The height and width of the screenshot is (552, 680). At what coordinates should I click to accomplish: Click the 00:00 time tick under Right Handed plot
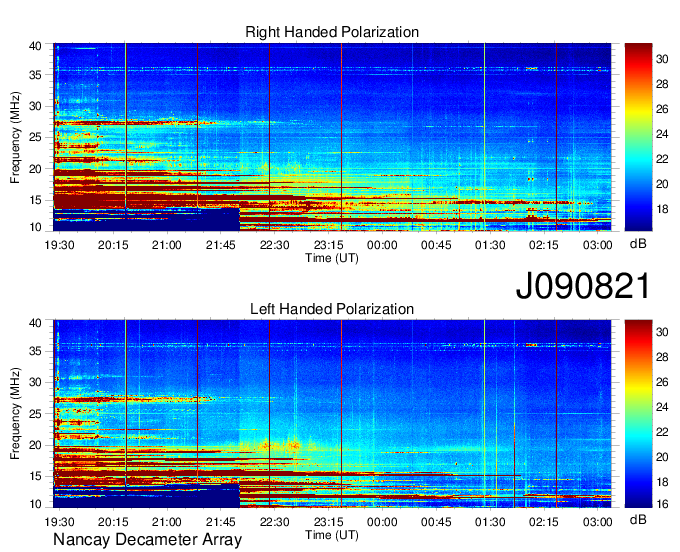point(382,245)
